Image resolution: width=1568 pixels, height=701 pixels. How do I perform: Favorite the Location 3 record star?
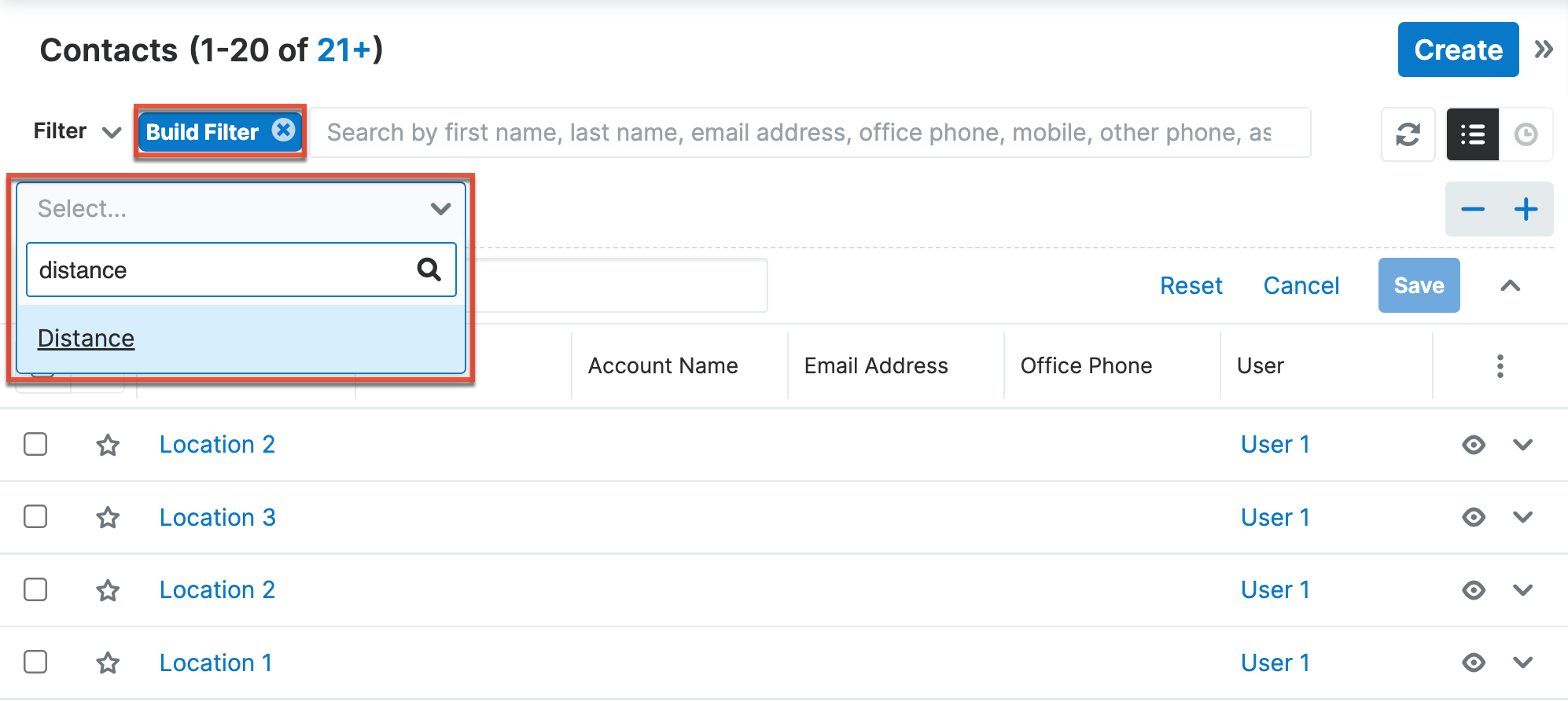tap(108, 518)
